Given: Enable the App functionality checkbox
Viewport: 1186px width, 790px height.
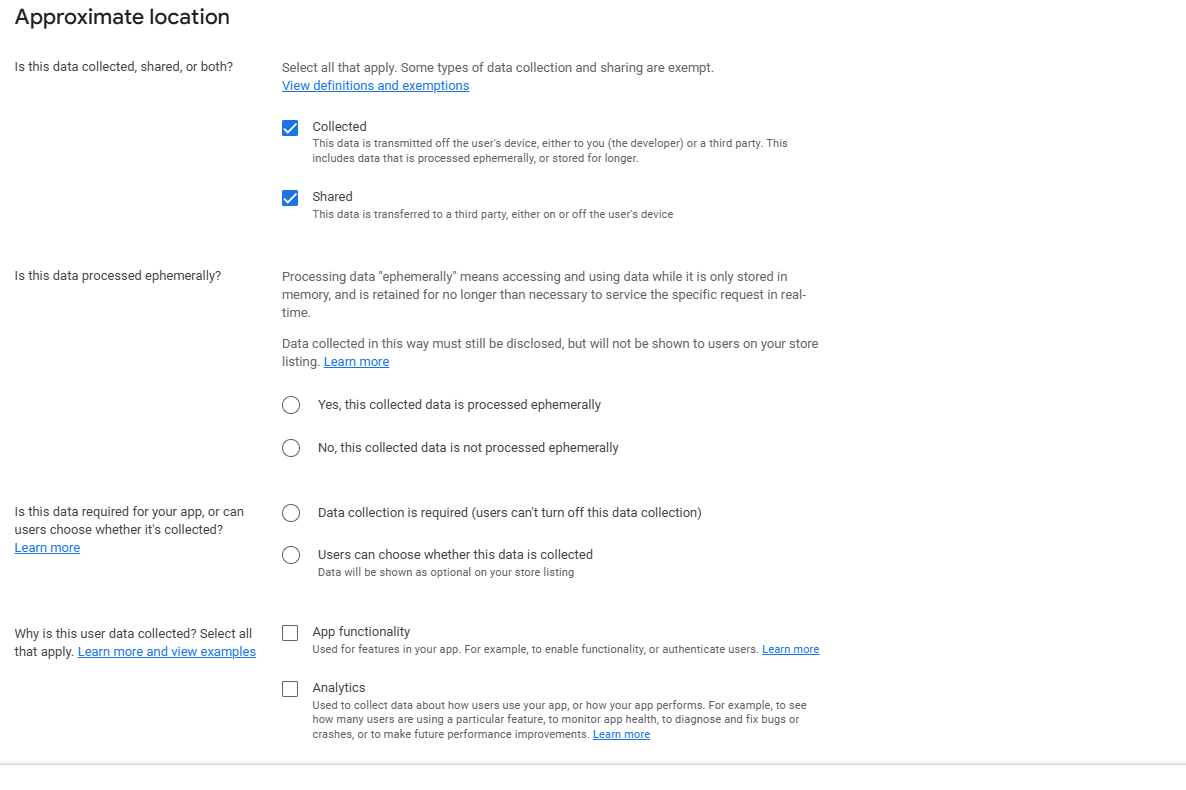Looking at the screenshot, I should click(290, 633).
